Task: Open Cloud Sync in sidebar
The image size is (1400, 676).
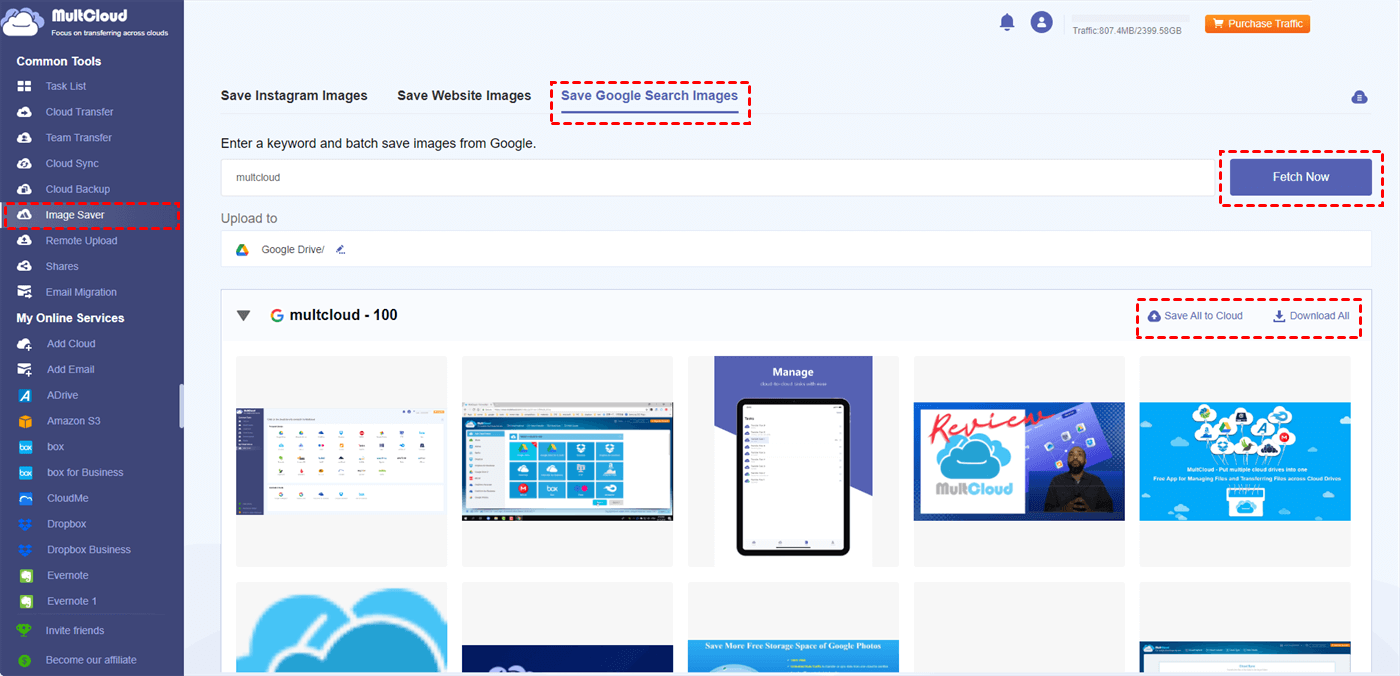Action: coord(72,163)
